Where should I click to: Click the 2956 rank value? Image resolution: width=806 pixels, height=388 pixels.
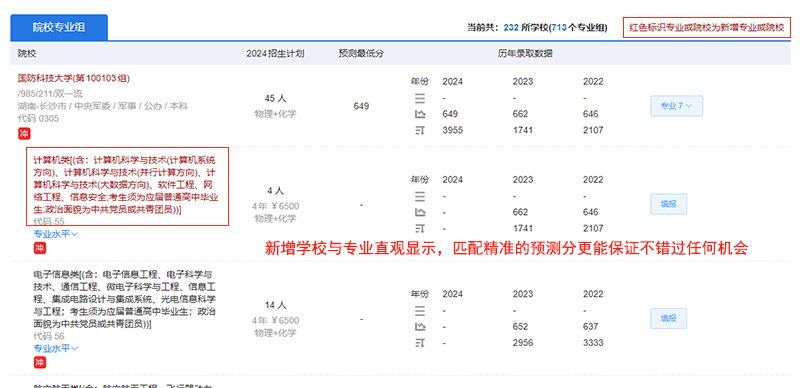click(523, 343)
